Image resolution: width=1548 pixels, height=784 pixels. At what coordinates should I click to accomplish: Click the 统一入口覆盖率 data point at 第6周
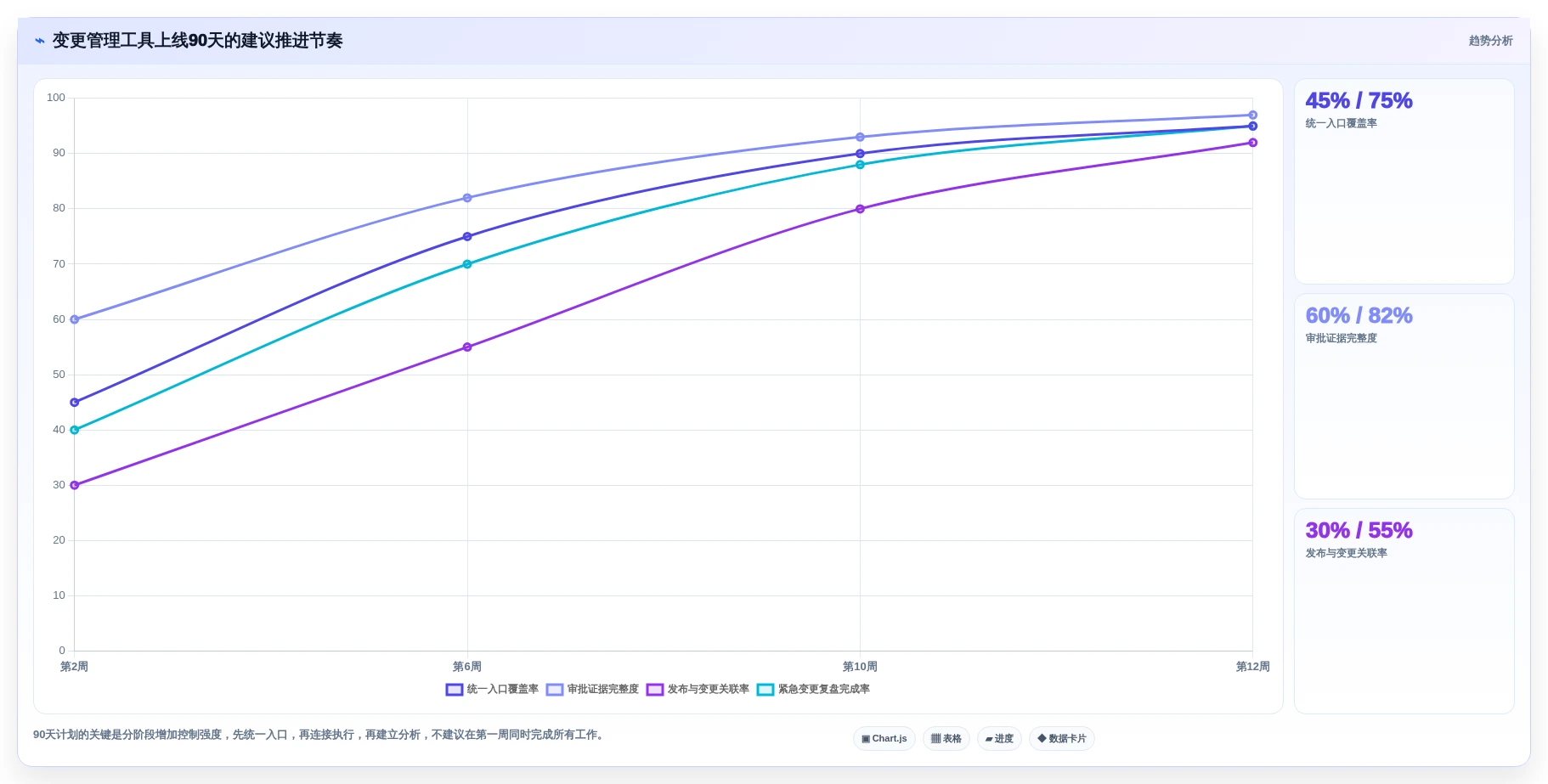click(467, 237)
